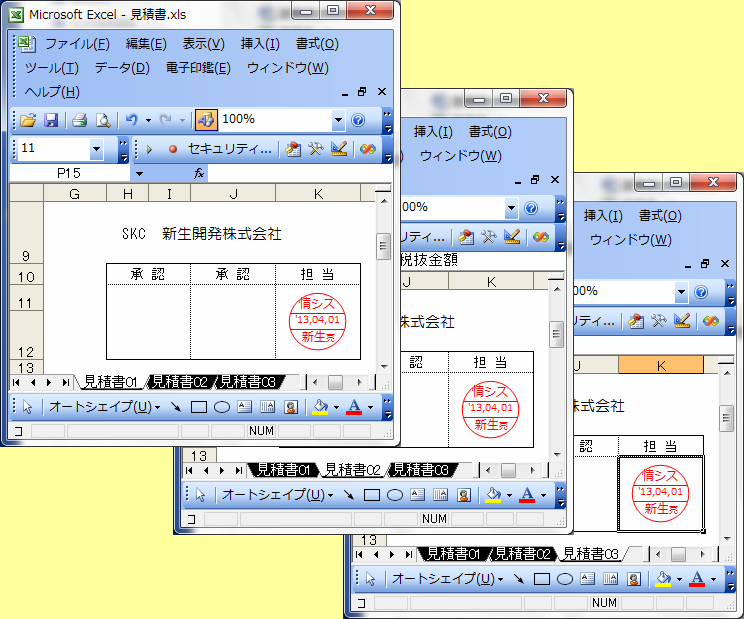Image resolution: width=744 pixels, height=619 pixels.
Task: Select the arrow pointer tool in front drawing toolbar
Action: [x=27, y=407]
